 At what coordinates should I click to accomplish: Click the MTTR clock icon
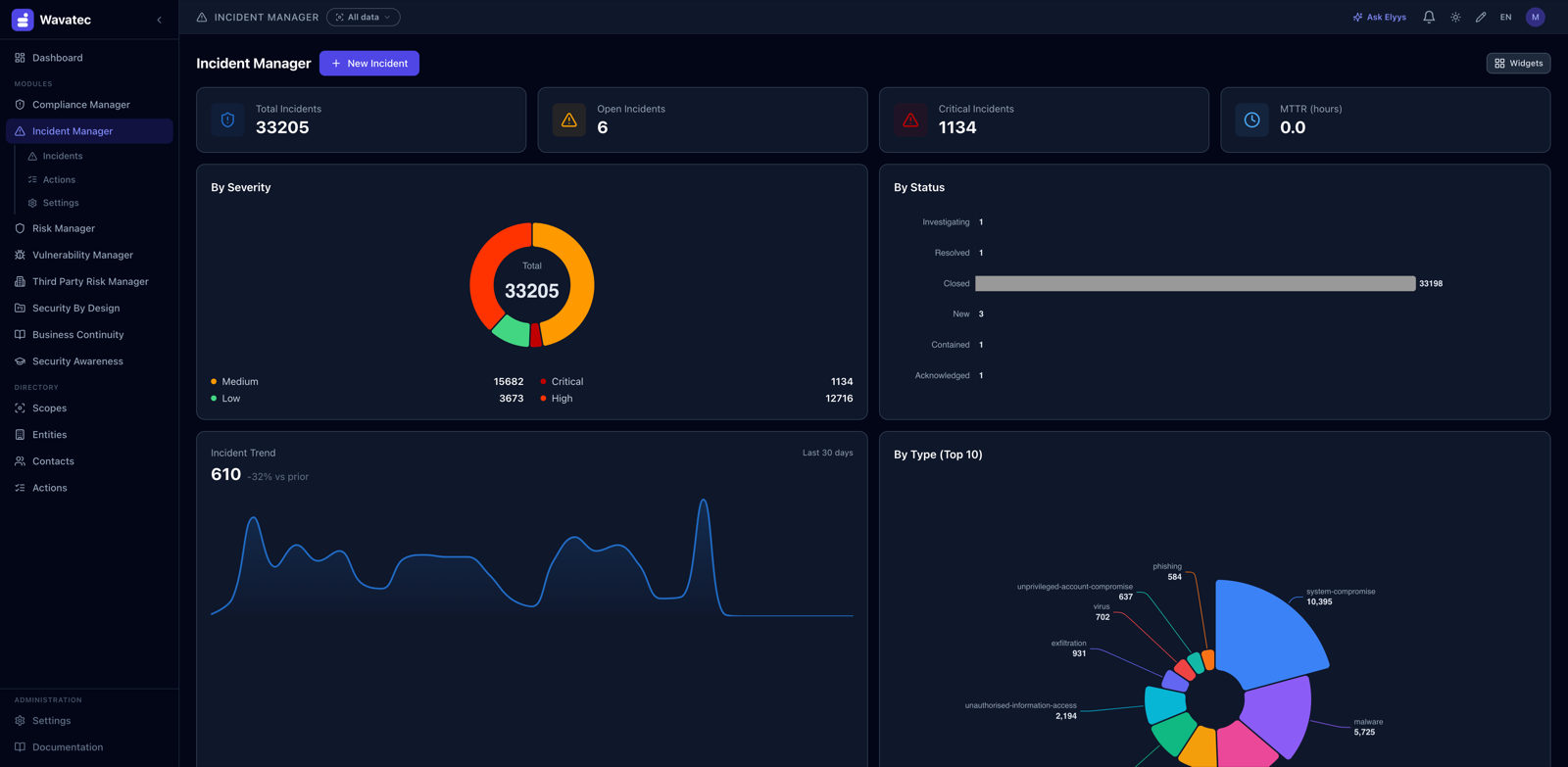(x=1251, y=120)
